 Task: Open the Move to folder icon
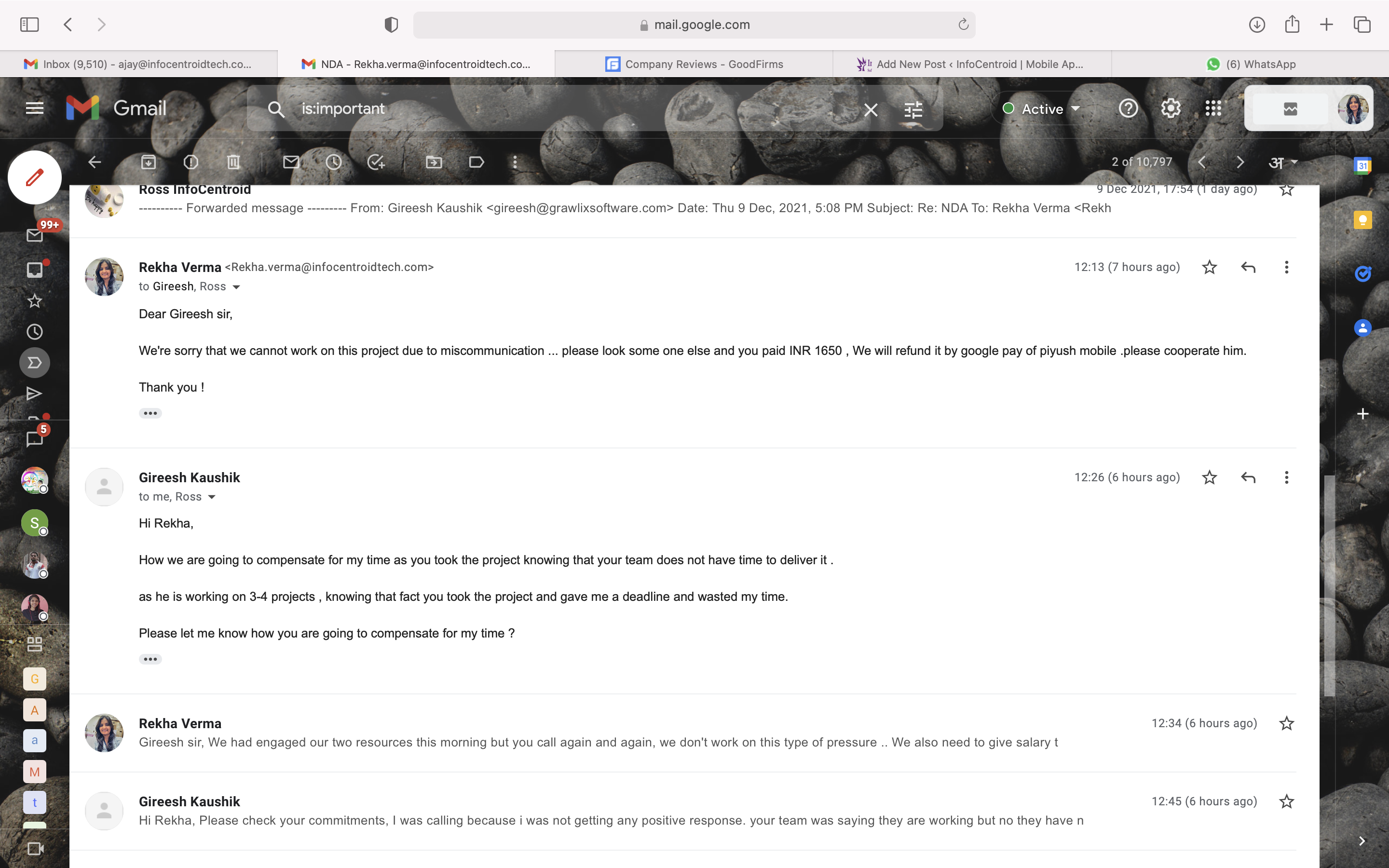tap(434, 163)
